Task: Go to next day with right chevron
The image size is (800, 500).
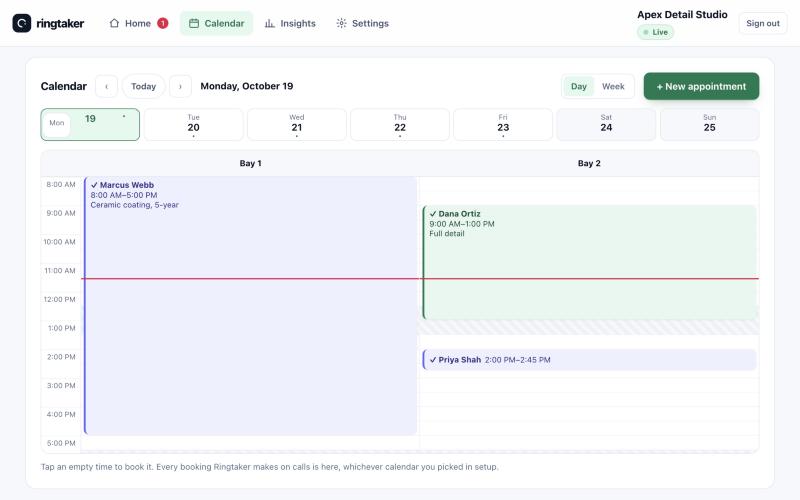Action: click(180, 86)
